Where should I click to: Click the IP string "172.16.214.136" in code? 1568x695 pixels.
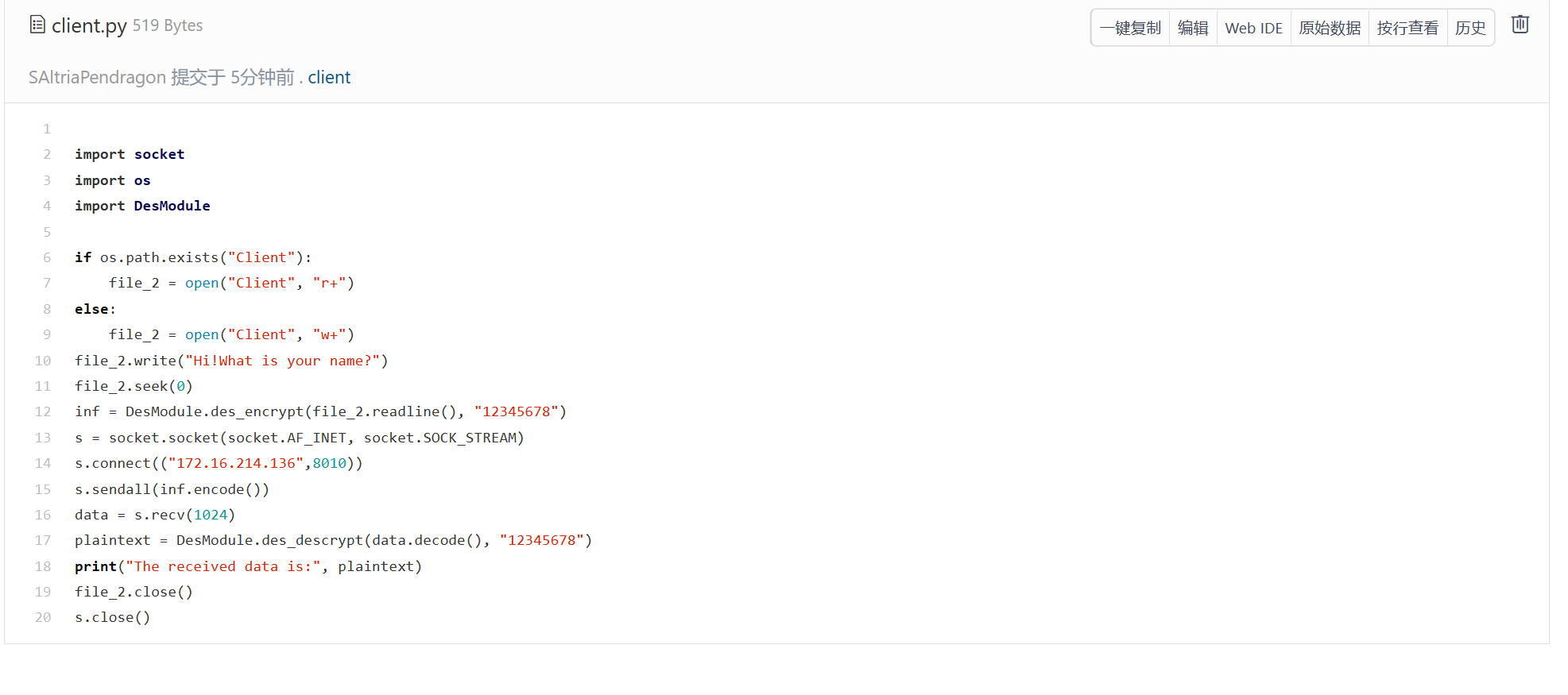tap(235, 463)
